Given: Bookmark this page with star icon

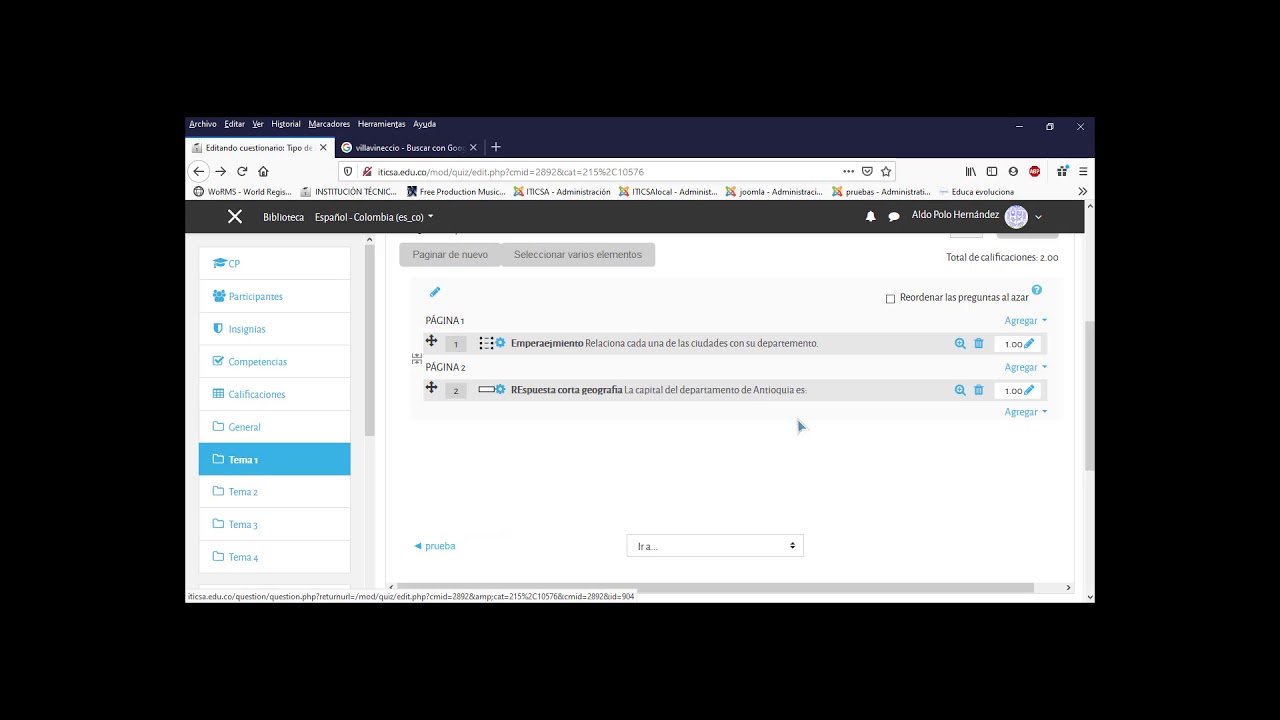Looking at the screenshot, I should [x=886, y=171].
